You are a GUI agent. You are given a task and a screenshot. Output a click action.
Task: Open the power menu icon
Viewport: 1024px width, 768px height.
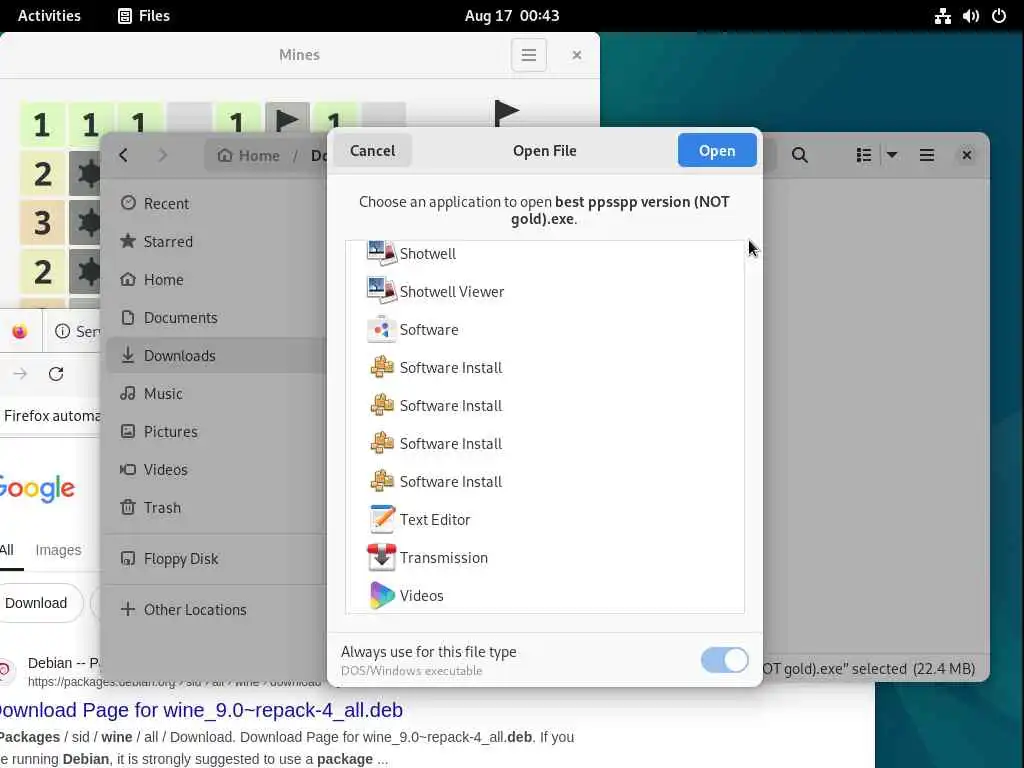coord(999,16)
